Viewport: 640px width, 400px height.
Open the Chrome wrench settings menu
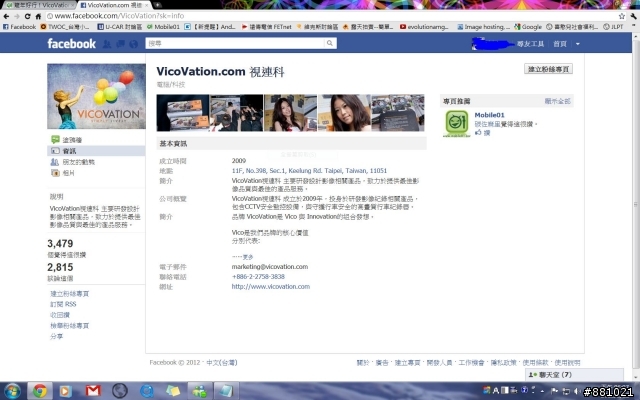click(x=633, y=16)
